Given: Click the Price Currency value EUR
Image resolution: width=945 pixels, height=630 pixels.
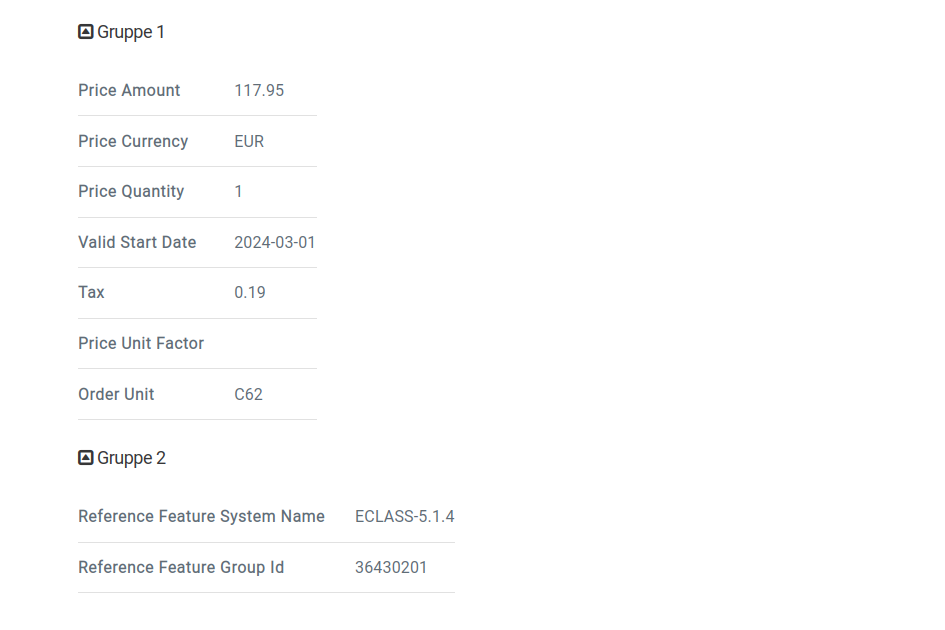Looking at the screenshot, I should pos(249,141).
